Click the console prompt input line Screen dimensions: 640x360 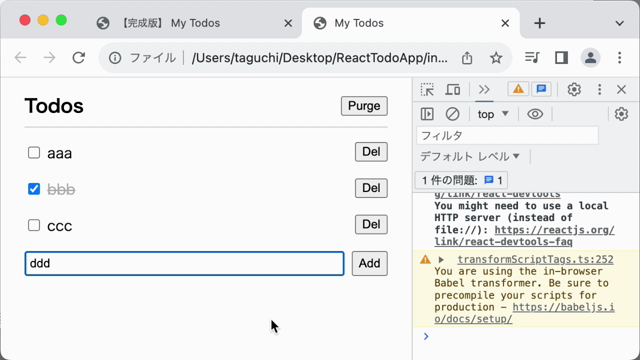531,336
